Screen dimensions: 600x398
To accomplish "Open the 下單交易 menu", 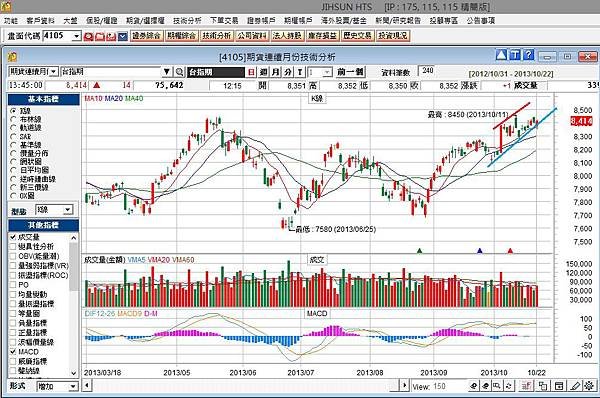I will tap(224, 21).
